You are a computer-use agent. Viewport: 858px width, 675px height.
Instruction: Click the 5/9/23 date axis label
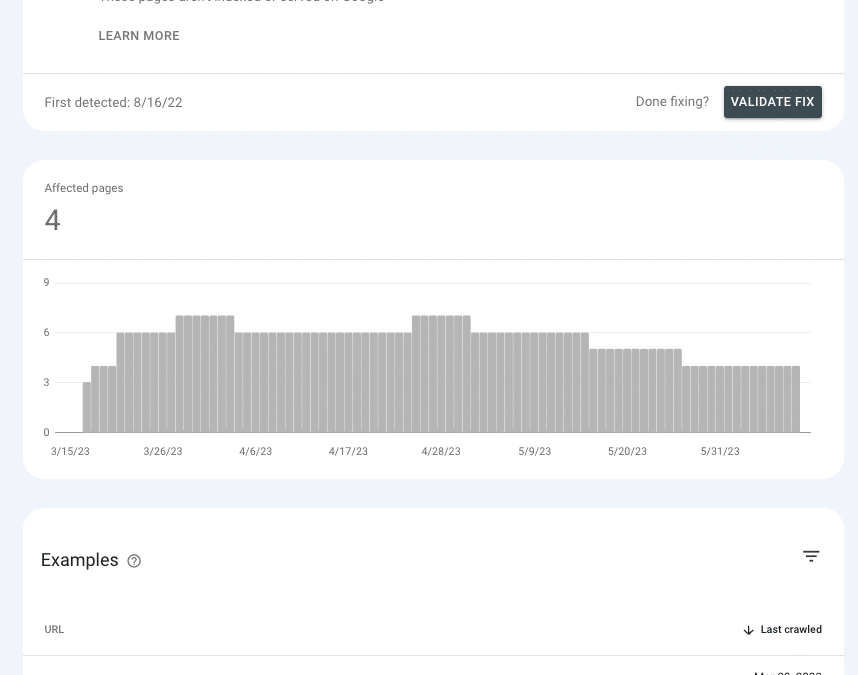pos(535,451)
